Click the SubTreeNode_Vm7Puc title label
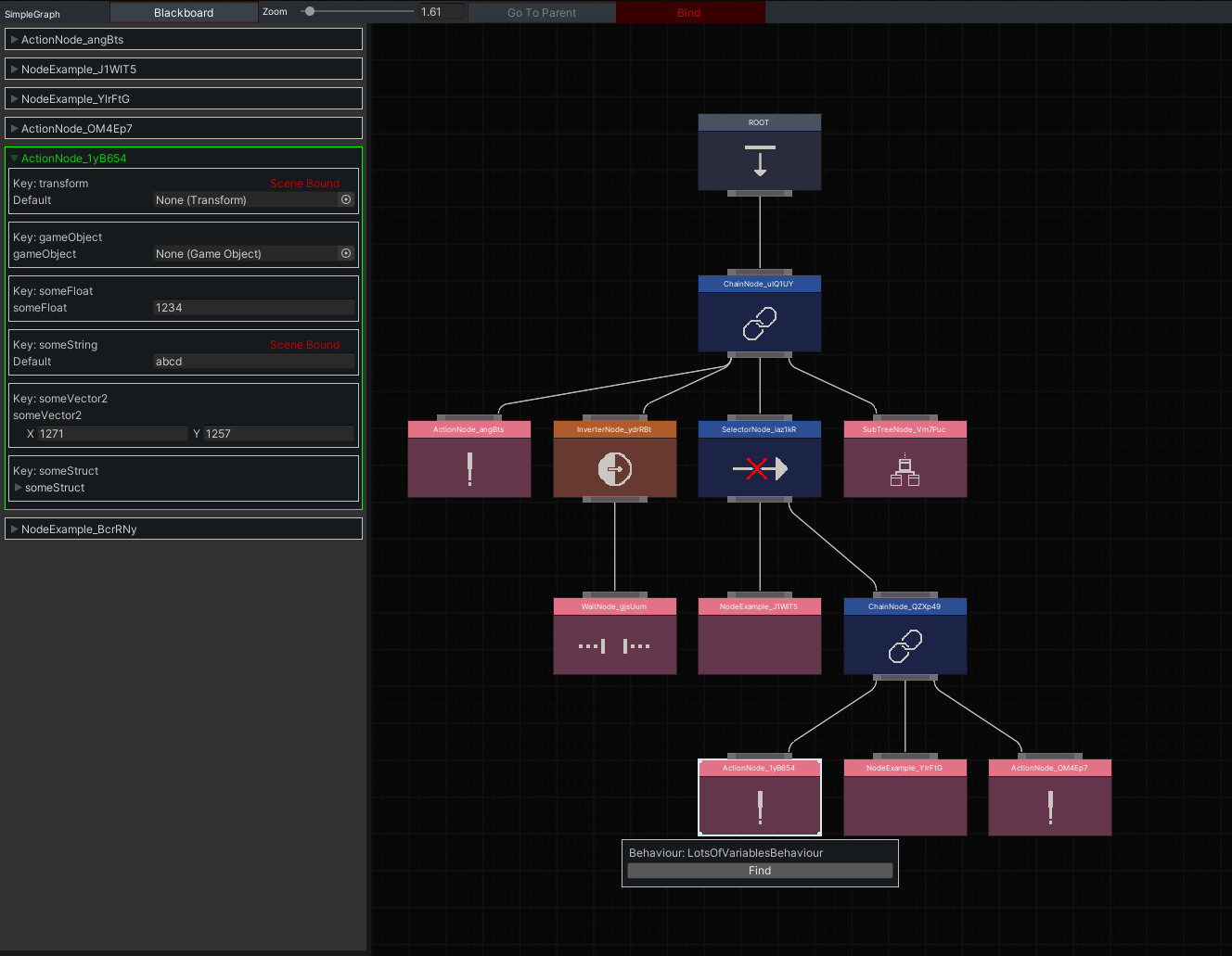This screenshot has height=956, width=1232. point(905,429)
